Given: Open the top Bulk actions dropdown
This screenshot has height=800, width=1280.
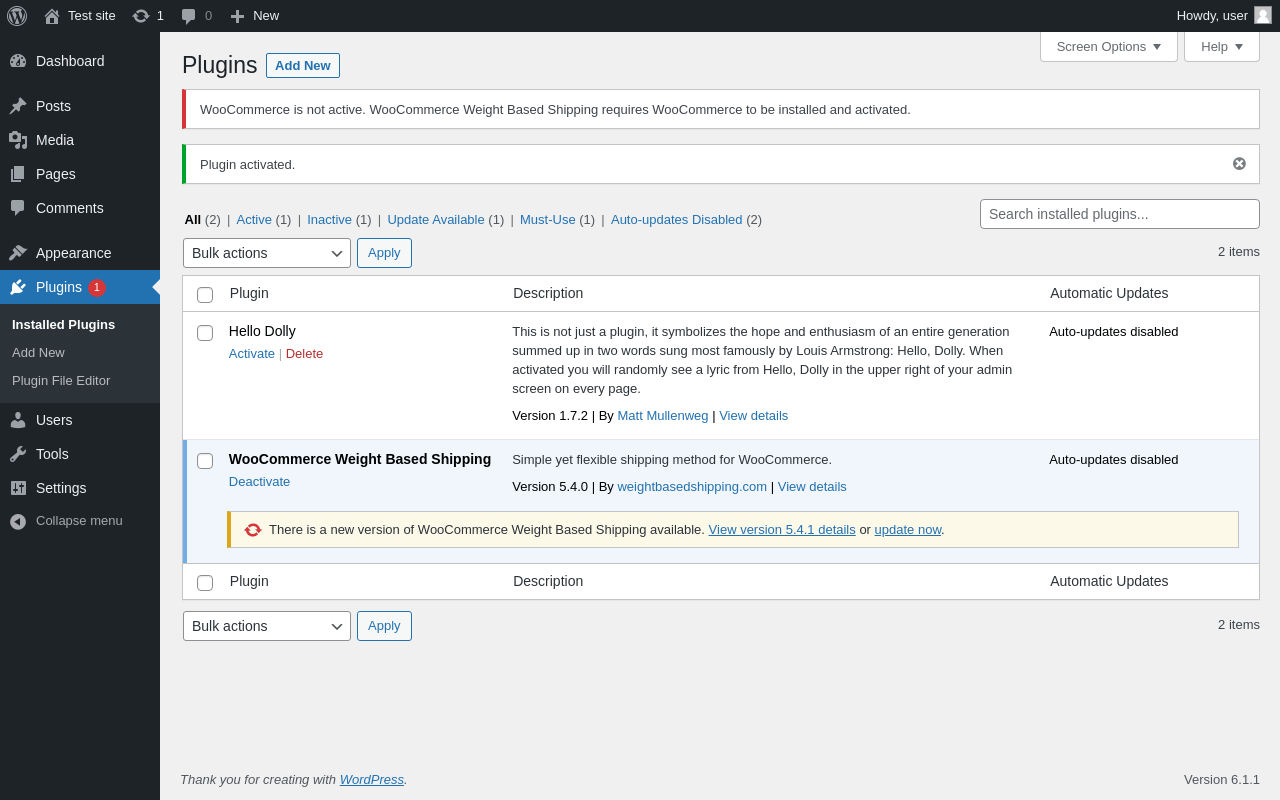Looking at the screenshot, I should click(x=266, y=253).
